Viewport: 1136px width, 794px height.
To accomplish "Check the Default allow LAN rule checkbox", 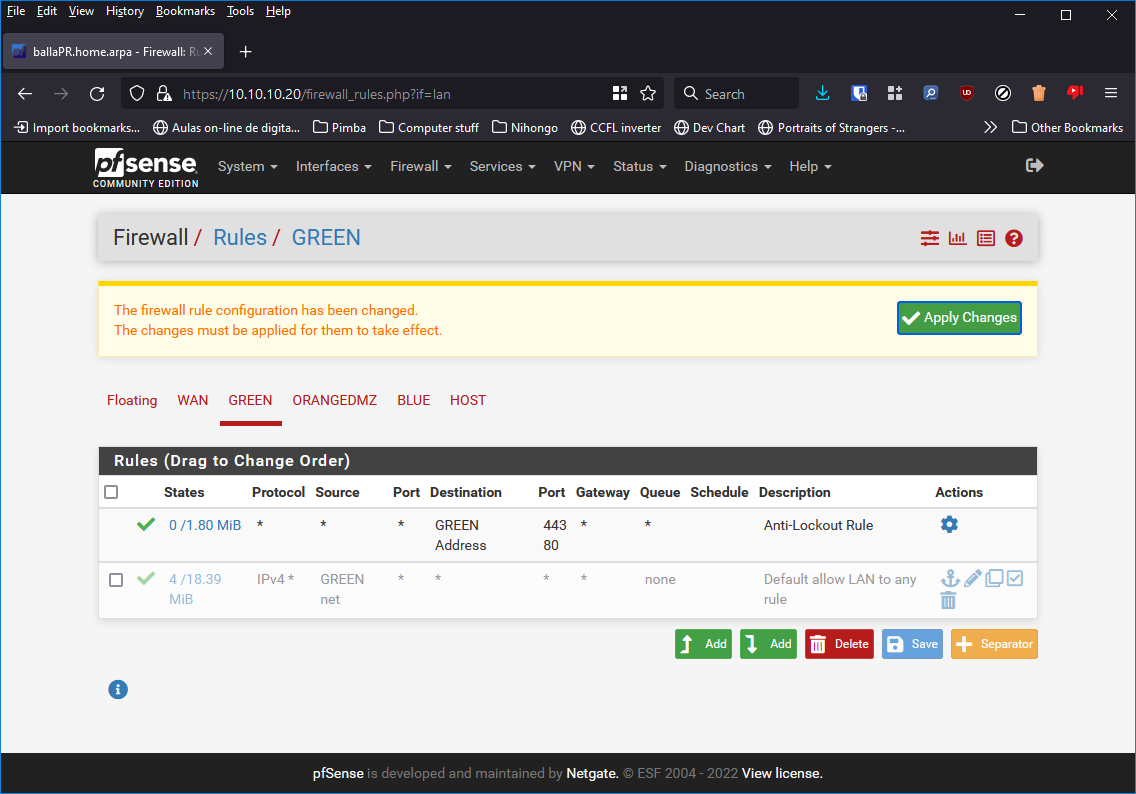I will click(116, 580).
